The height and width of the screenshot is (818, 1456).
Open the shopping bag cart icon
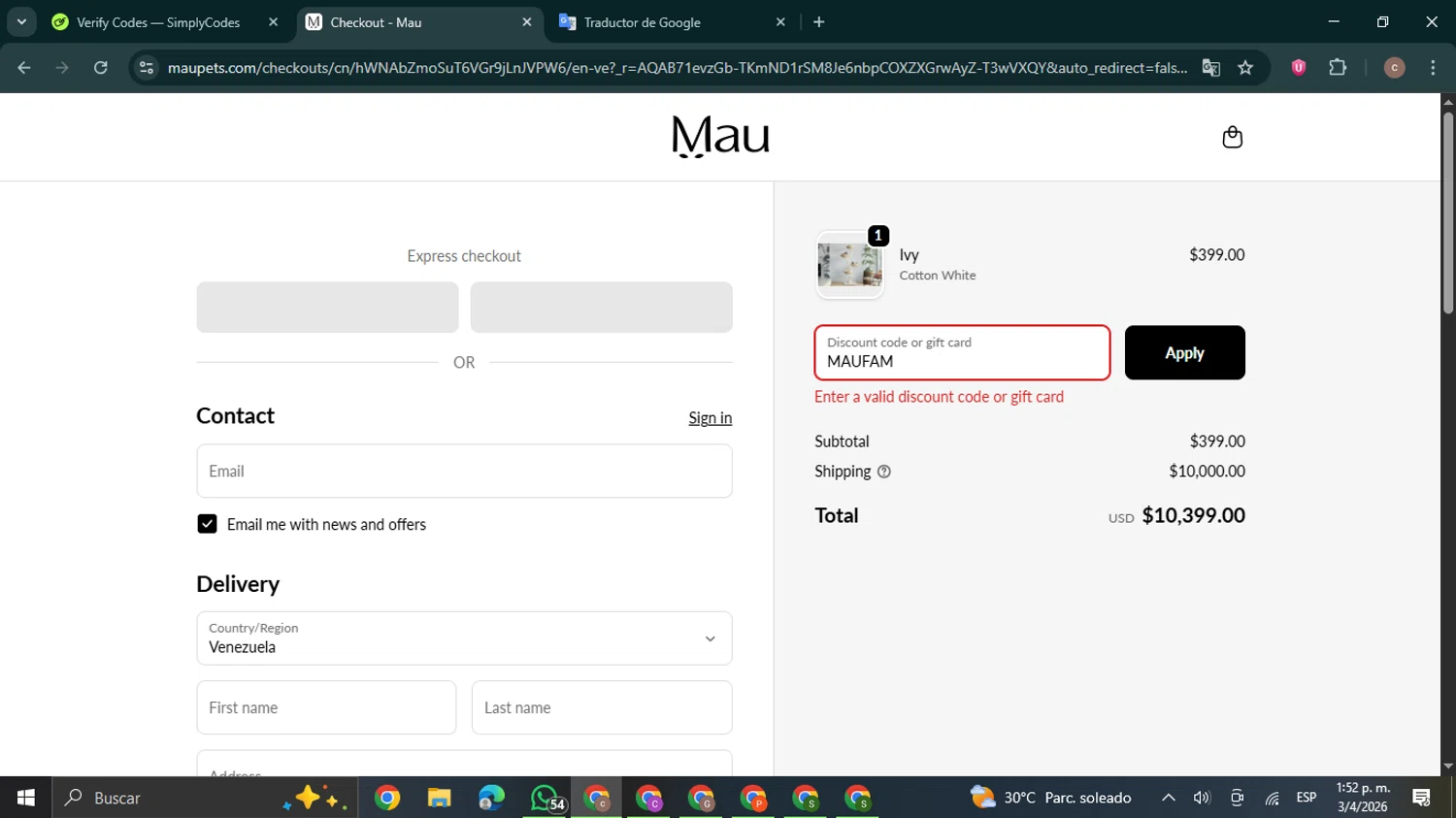(1232, 137)
